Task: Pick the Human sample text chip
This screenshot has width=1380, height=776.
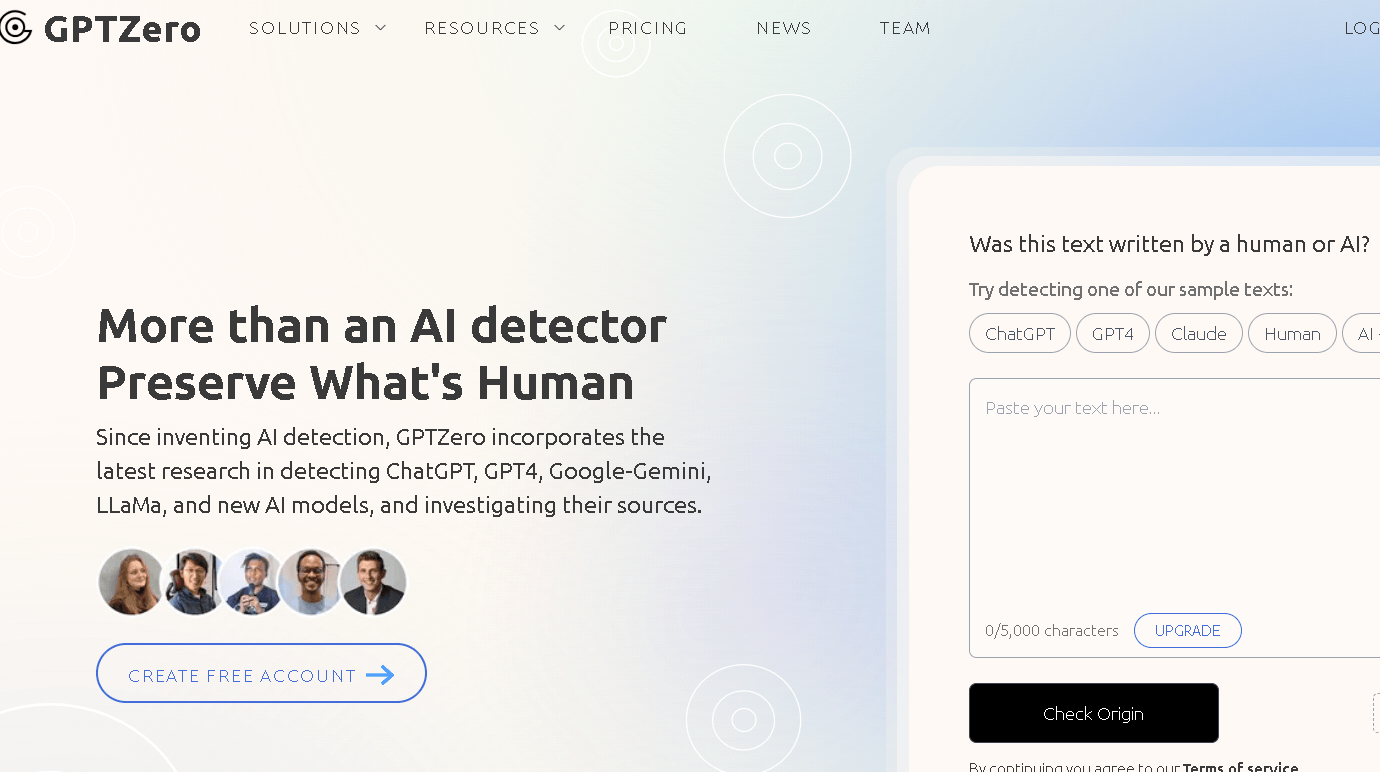Action: coord(1292,334)
